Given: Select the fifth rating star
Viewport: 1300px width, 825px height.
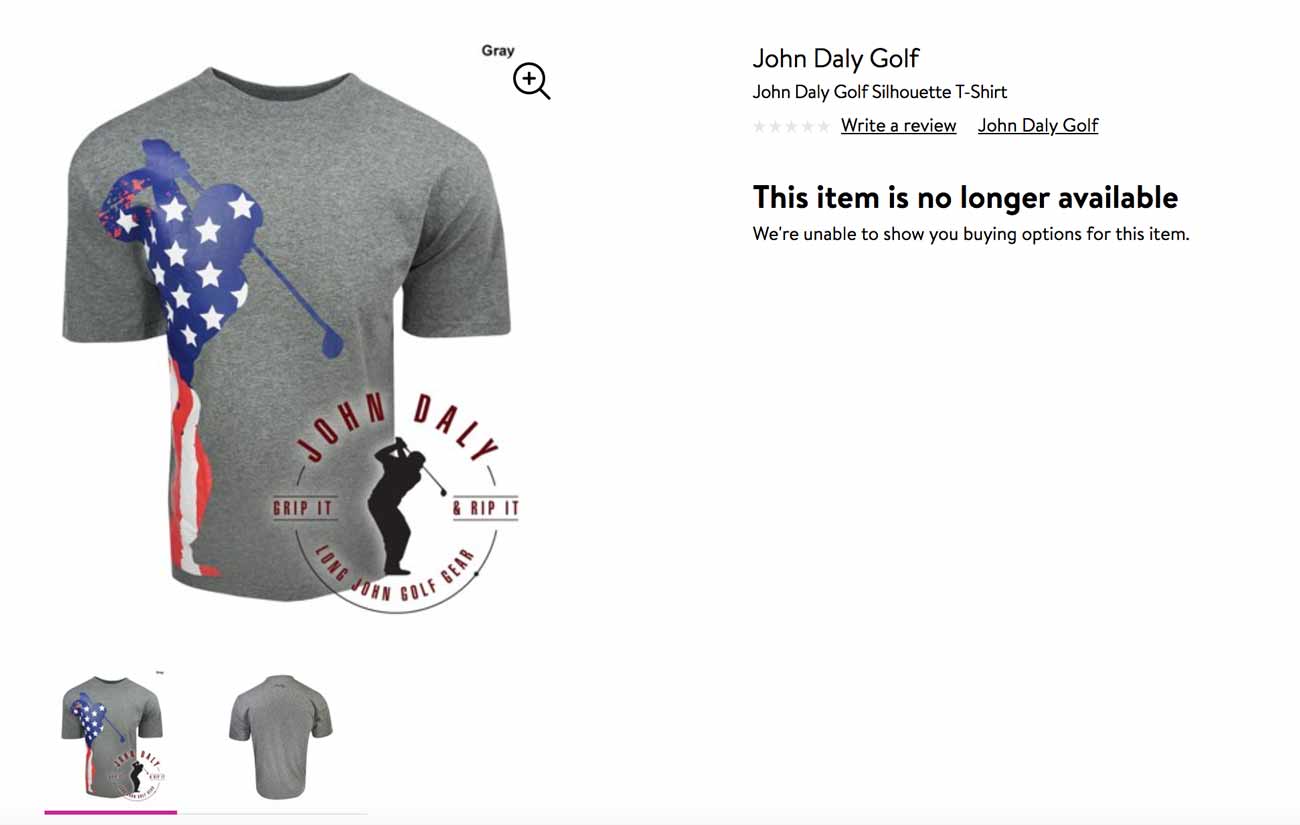Looking at the screenshot, I should (x=823, y=126).
